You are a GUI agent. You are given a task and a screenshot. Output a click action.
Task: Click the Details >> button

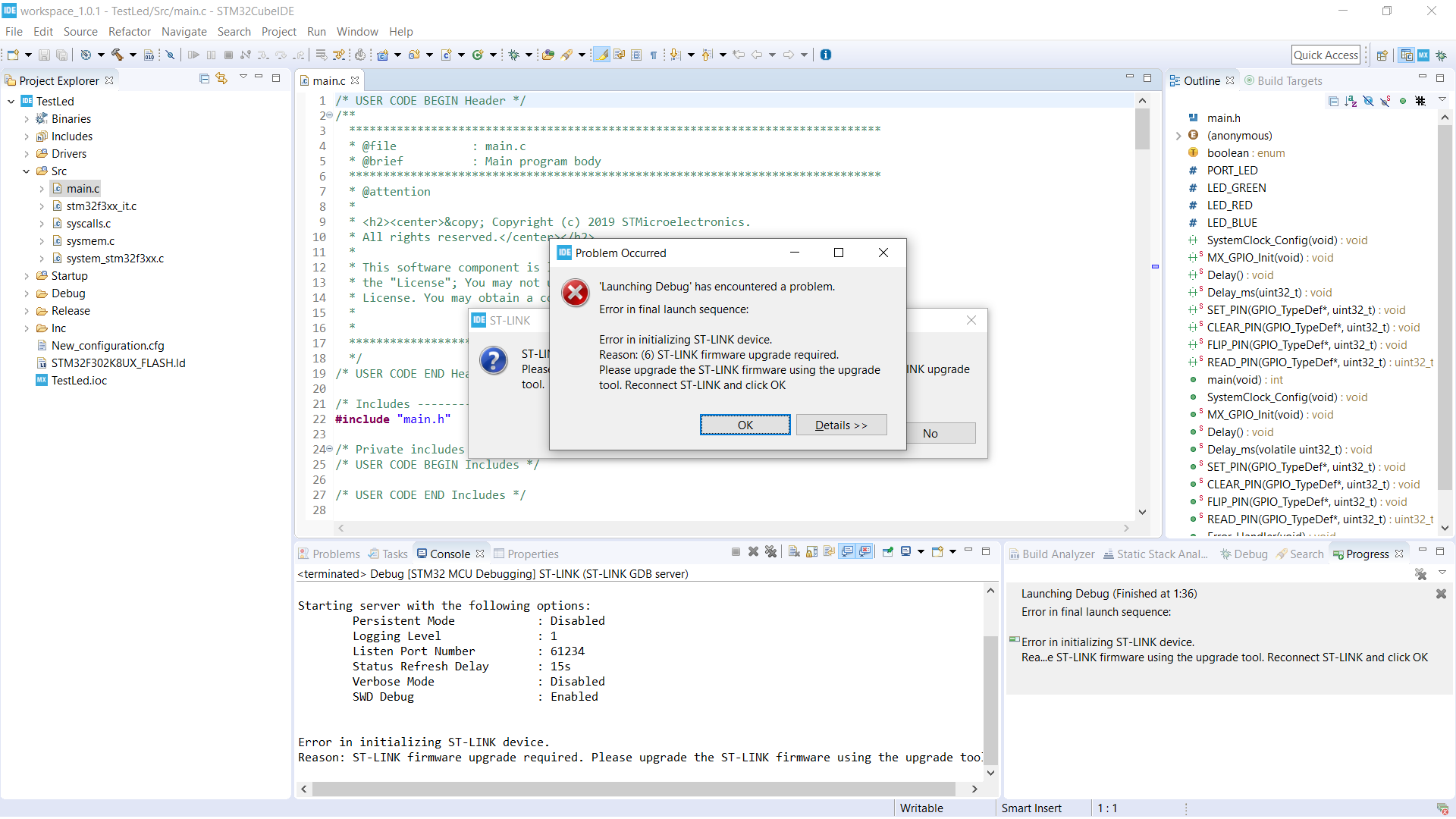[841, 425]
